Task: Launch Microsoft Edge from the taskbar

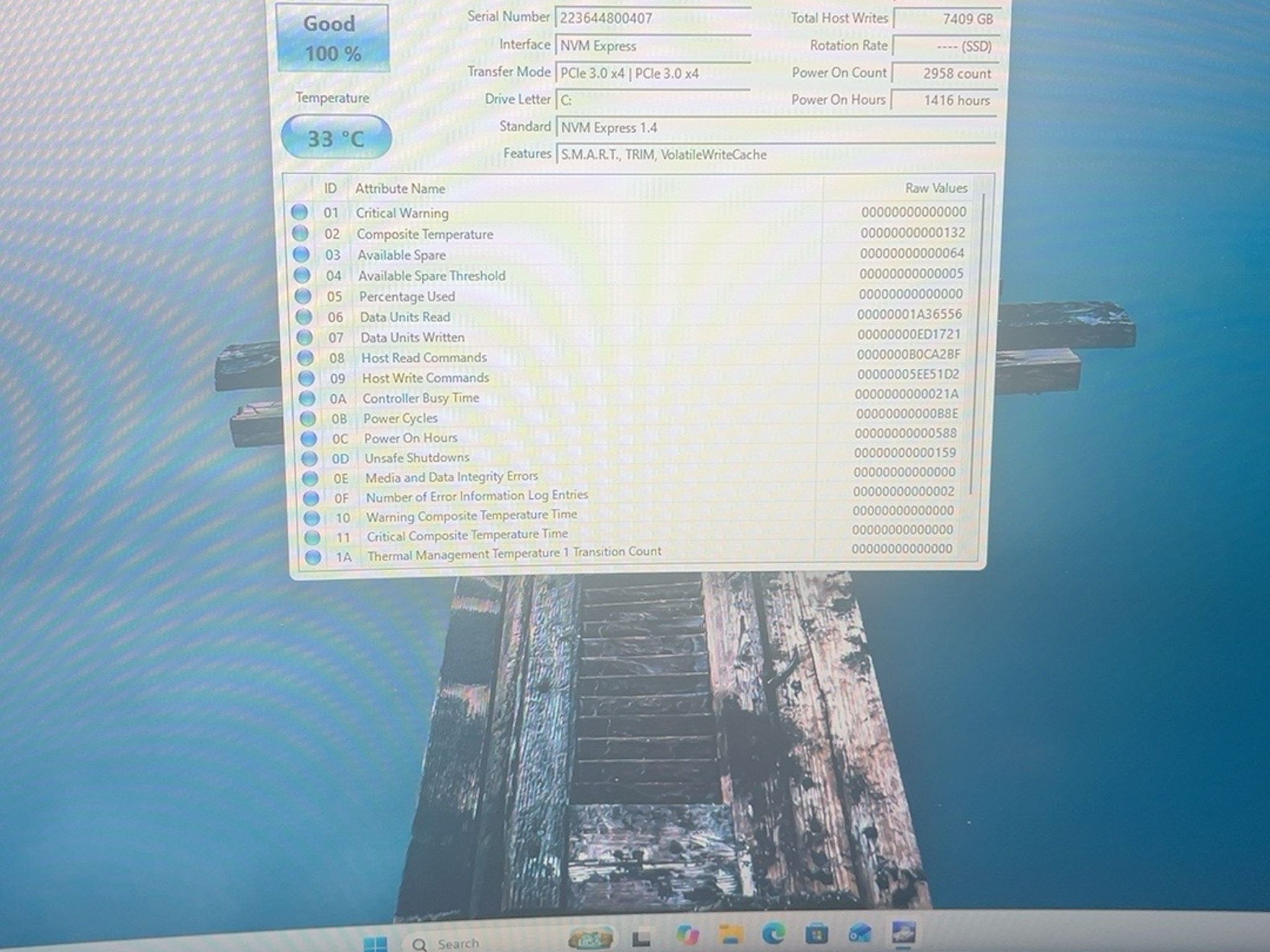Action: click(x=774, y=933)
